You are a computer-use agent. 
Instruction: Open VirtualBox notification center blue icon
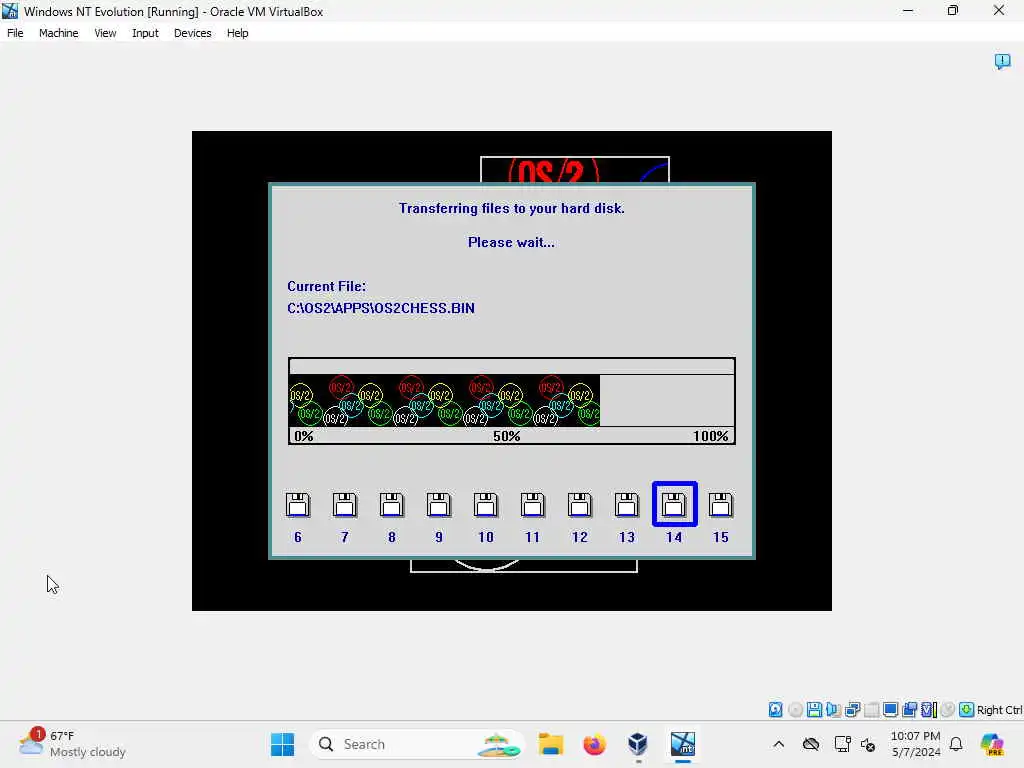pos(1002,61)
